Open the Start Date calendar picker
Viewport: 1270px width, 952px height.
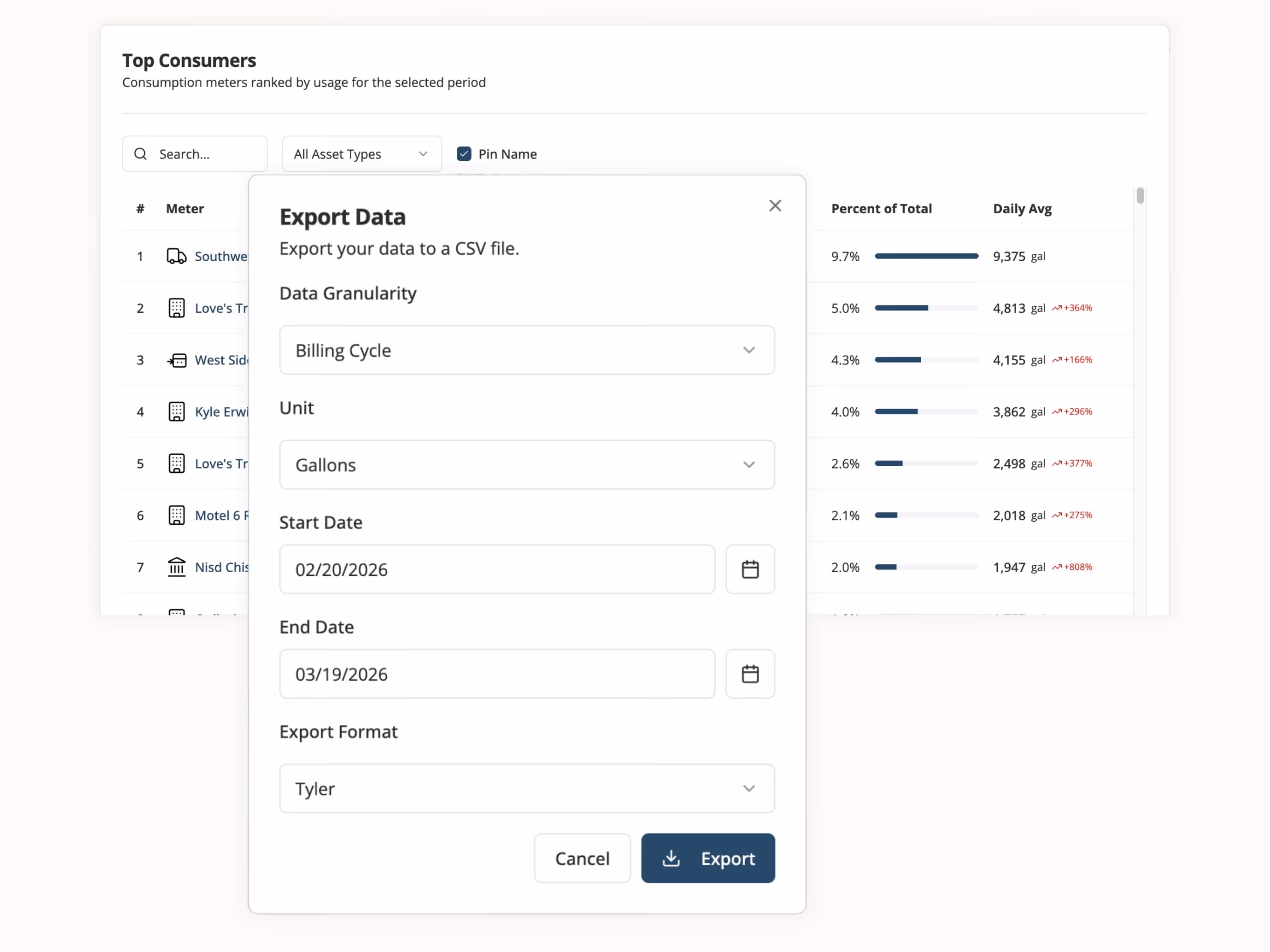pyautogui.click(x=751, y=569)
